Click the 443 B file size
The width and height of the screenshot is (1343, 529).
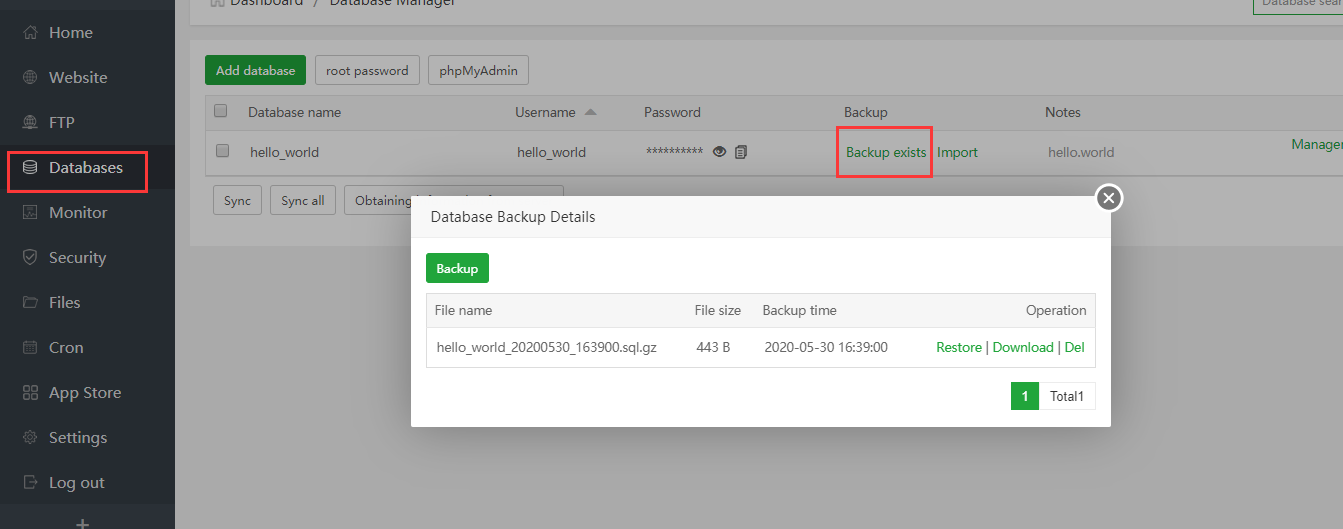(713, 347)
